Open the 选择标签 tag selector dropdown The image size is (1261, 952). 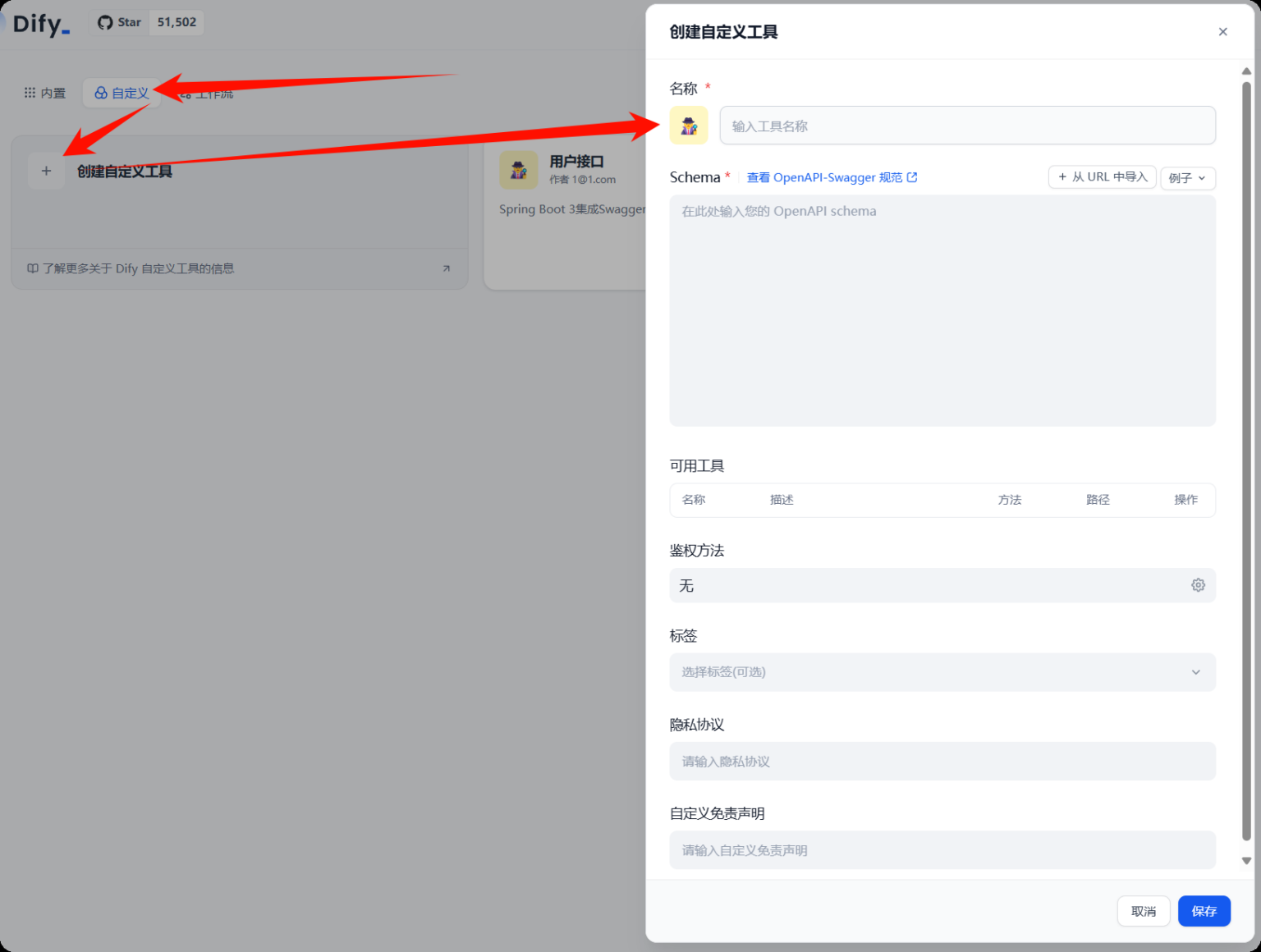pyautogui.click(x=942, y=672)
